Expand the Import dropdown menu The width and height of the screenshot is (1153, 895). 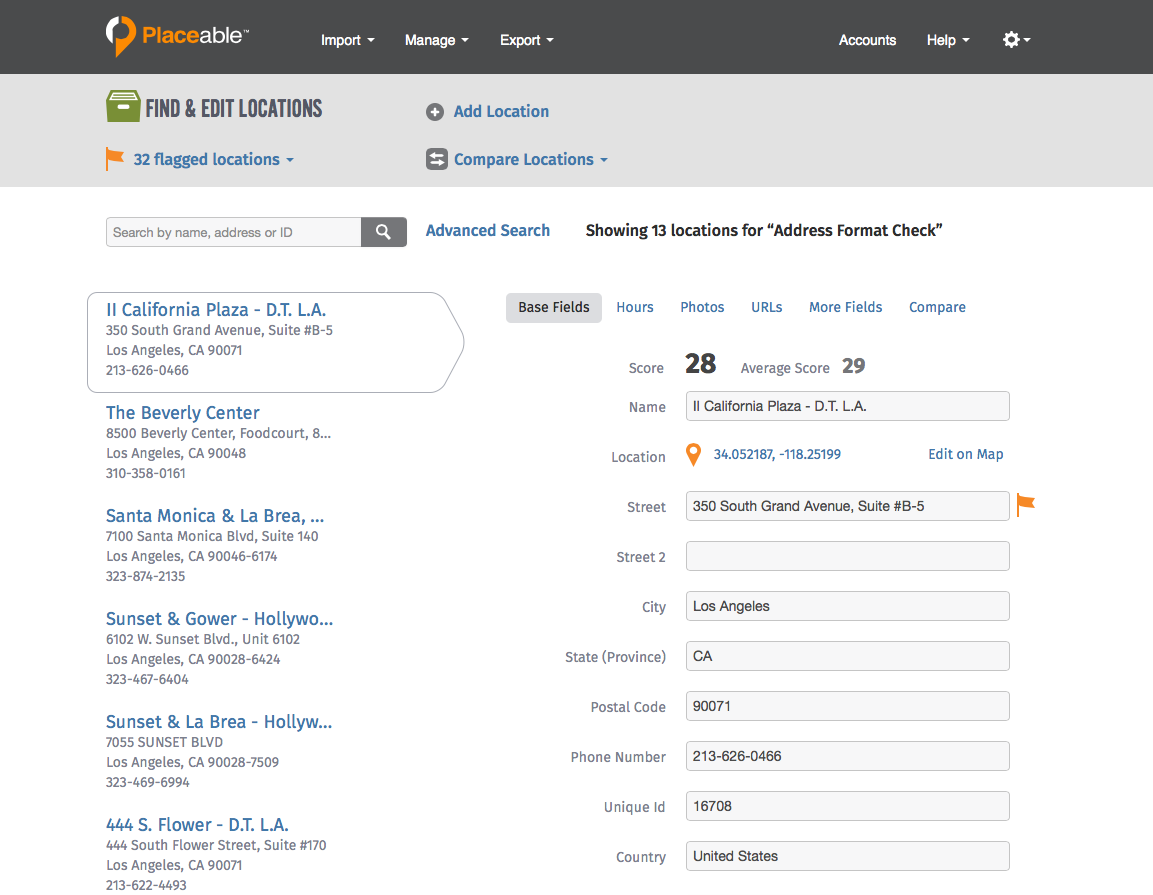click(347, 40)
